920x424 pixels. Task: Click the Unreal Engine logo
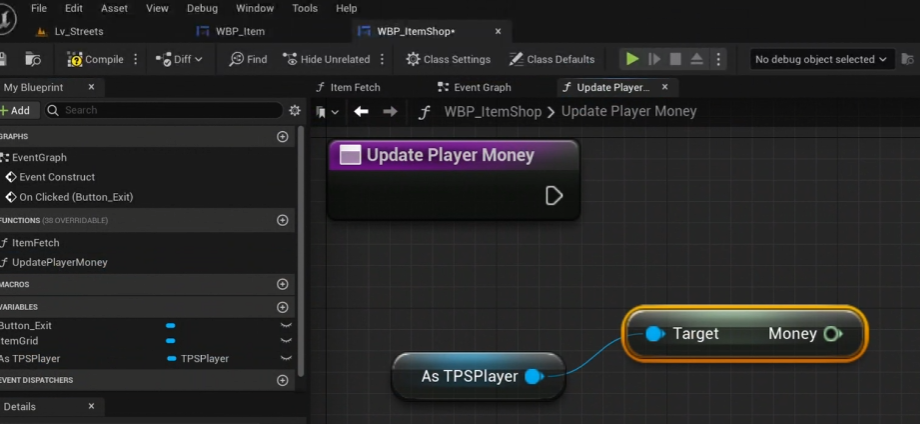coord(7,21)
